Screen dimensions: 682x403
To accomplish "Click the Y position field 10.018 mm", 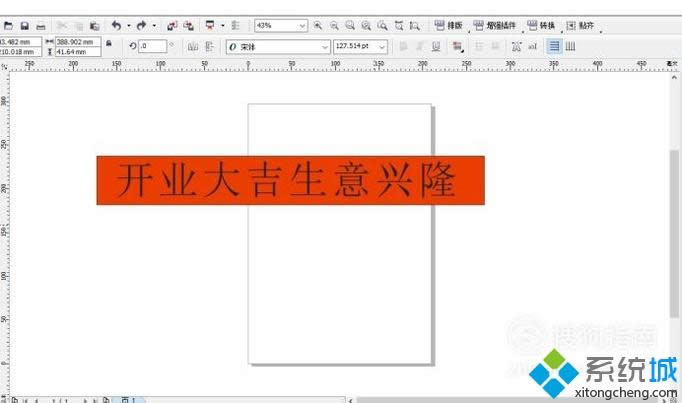I will pos(20,52).
